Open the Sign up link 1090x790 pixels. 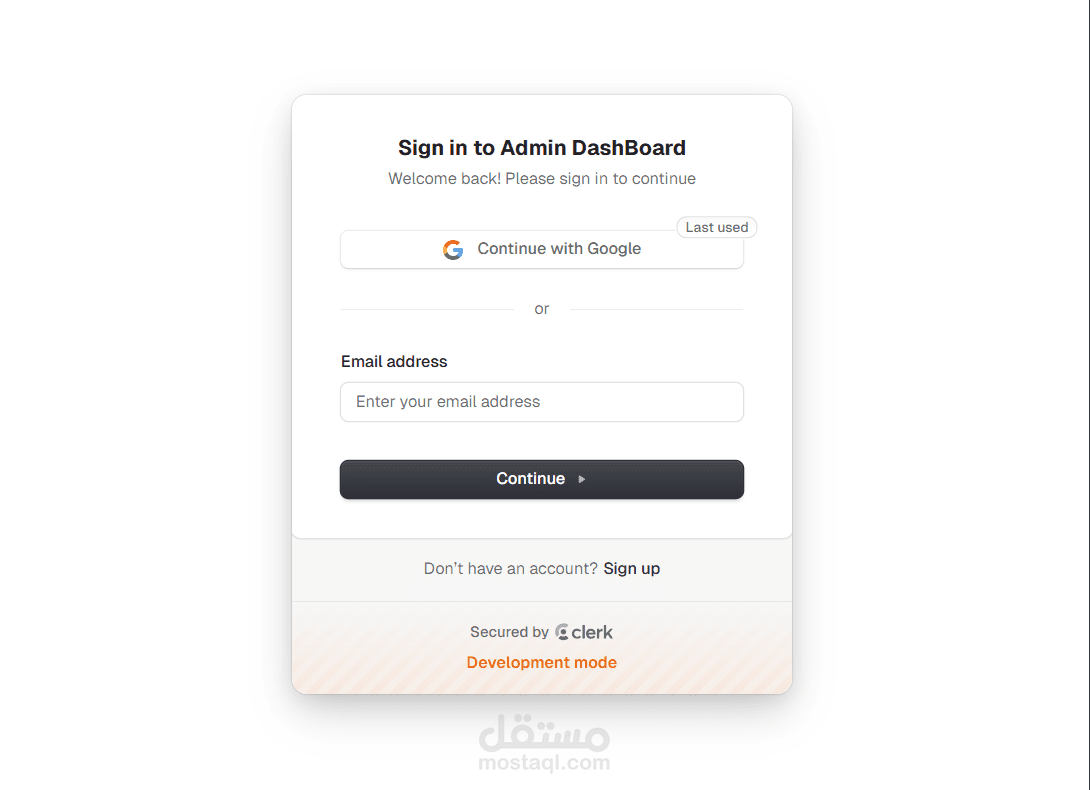point(631,569)
